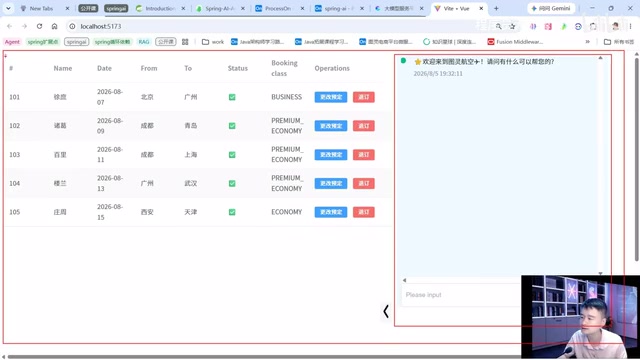Click the page vertical scrollbar
The height and width of the screenshot is (360, 640).
[636, 159]
